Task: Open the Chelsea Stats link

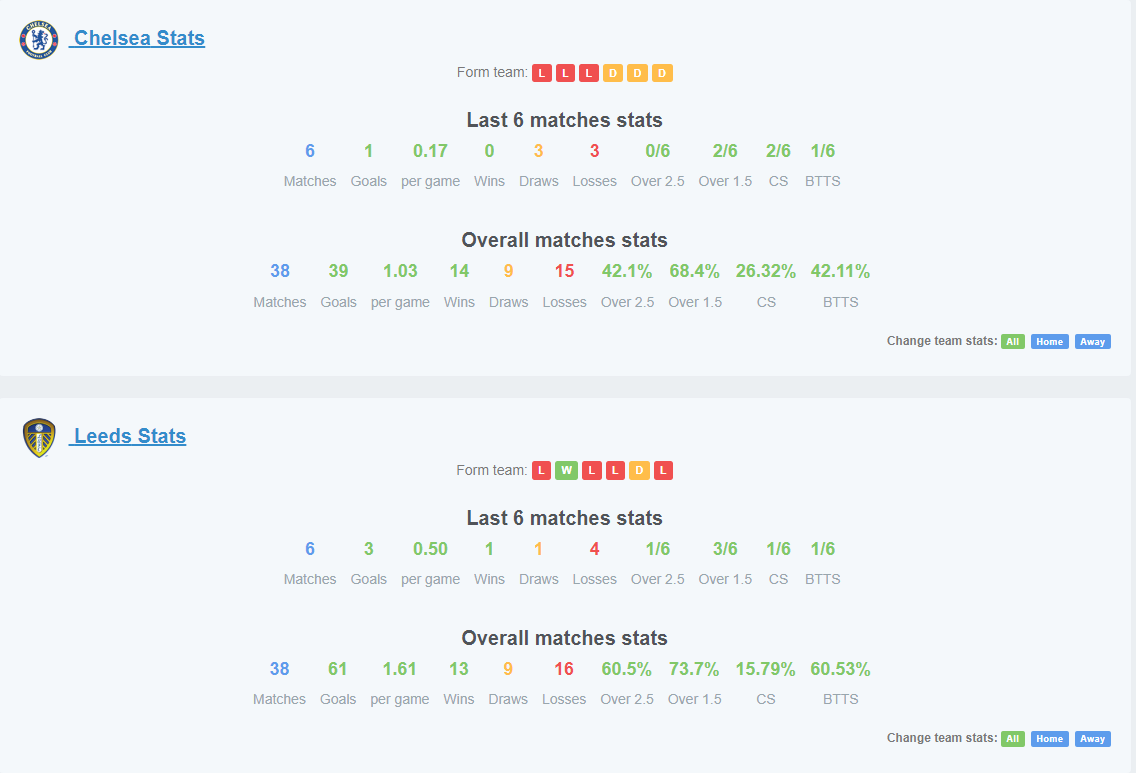Action: tap(137, 38)
